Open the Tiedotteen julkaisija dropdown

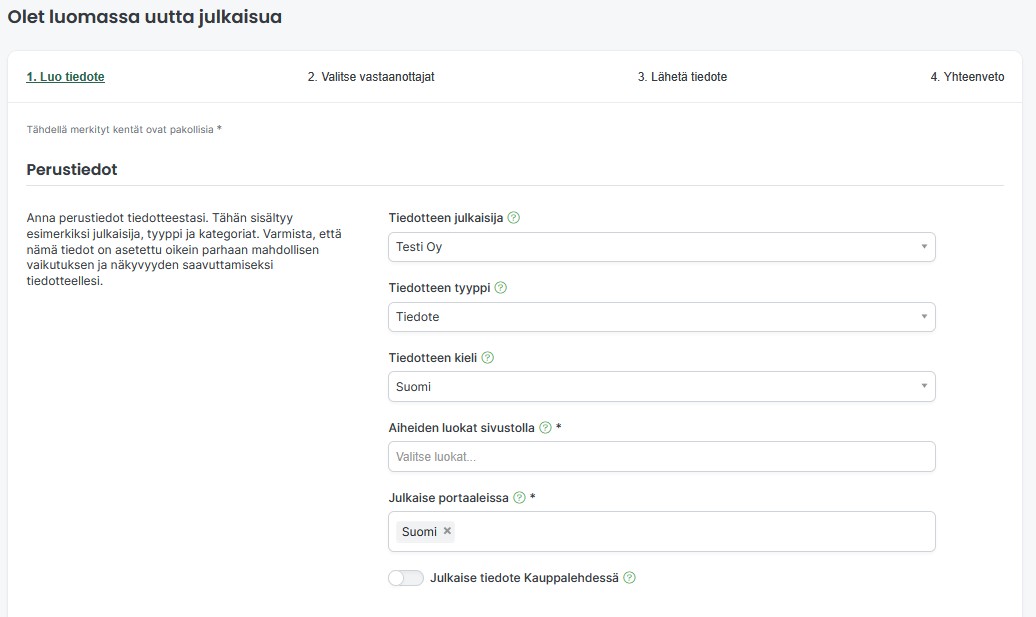click(x=661, y=247)
